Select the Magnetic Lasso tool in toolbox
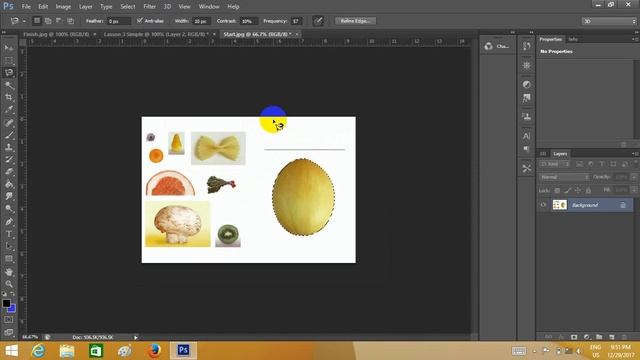The width and height of the screenshot is (640, 360). (x=9, y=73)
